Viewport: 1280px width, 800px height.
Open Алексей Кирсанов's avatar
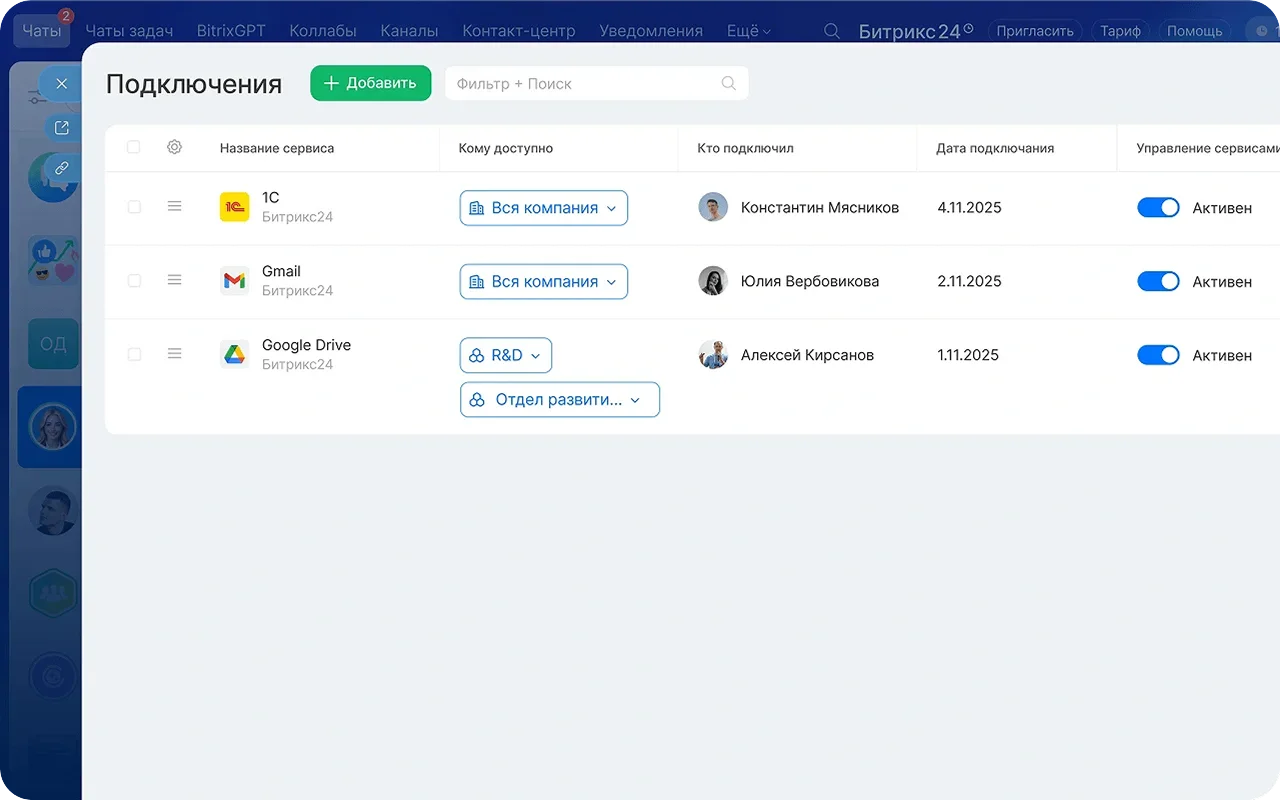[713, 355]
